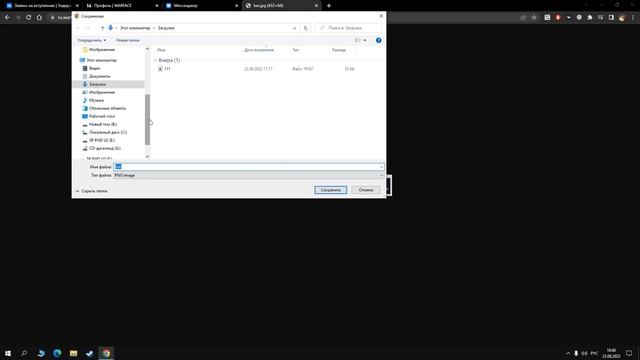Click the refresh icon next to the address bar
Screen dimensions: 640x360
pyautogui.click(x=305, y=28)
